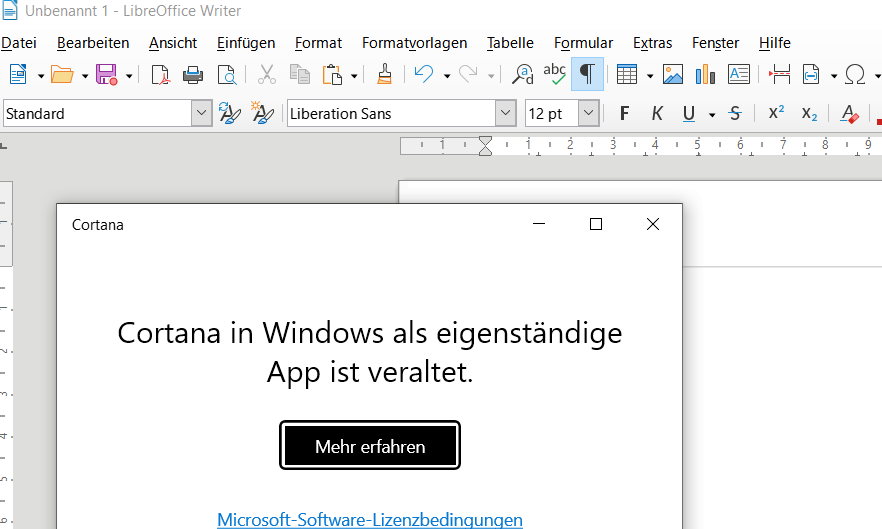The height and width of the screenshot is (529, 882).
Task: Insert a field
Action: [x=811, y=74]
